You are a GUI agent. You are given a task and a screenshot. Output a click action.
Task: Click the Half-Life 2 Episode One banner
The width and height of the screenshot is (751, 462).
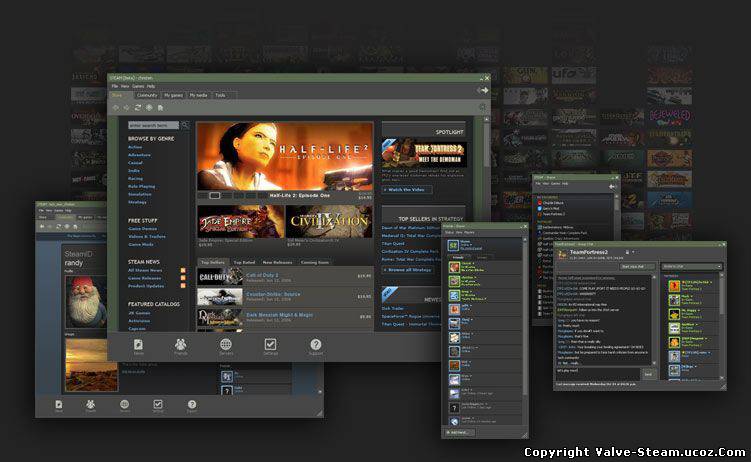pos(285,157)
